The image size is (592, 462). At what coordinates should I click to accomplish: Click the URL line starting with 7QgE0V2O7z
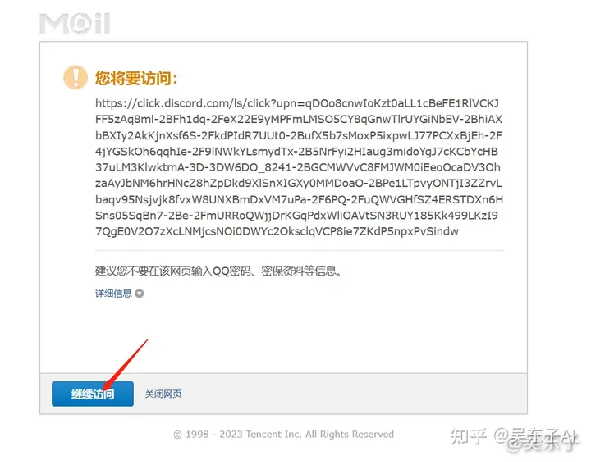[277, 231]
